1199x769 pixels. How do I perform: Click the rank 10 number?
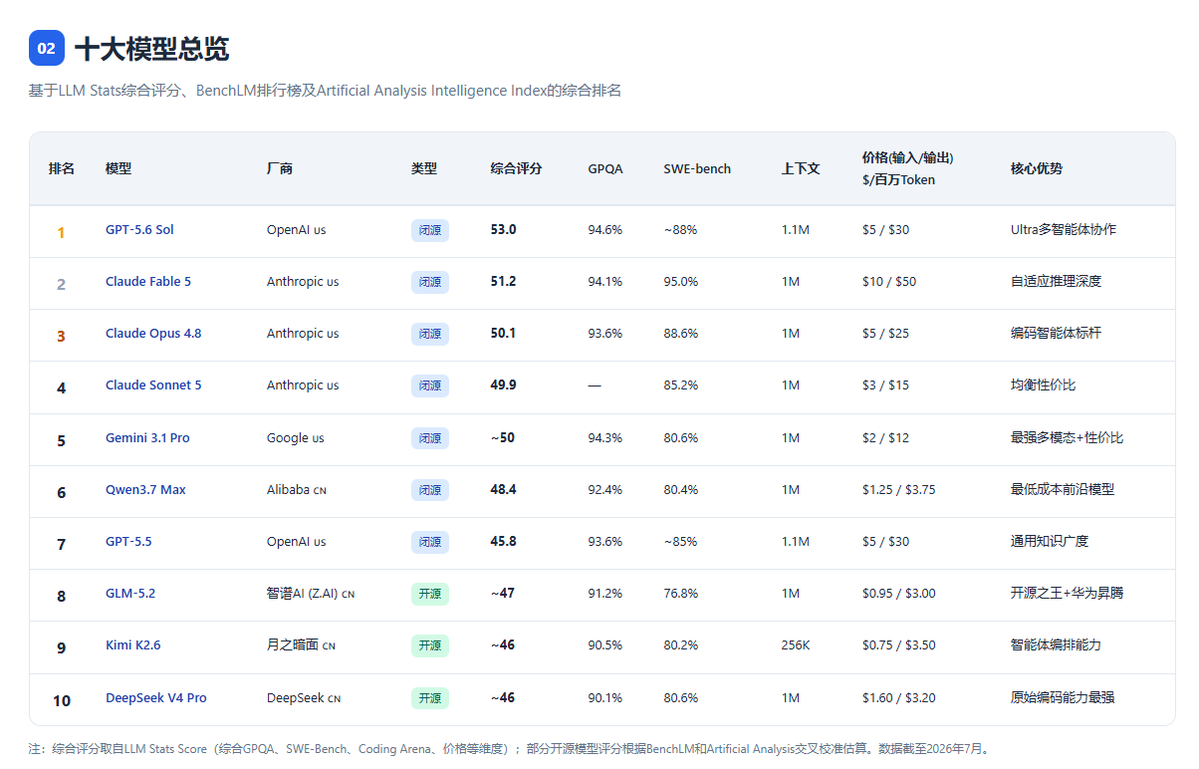(x=62, y=701)
